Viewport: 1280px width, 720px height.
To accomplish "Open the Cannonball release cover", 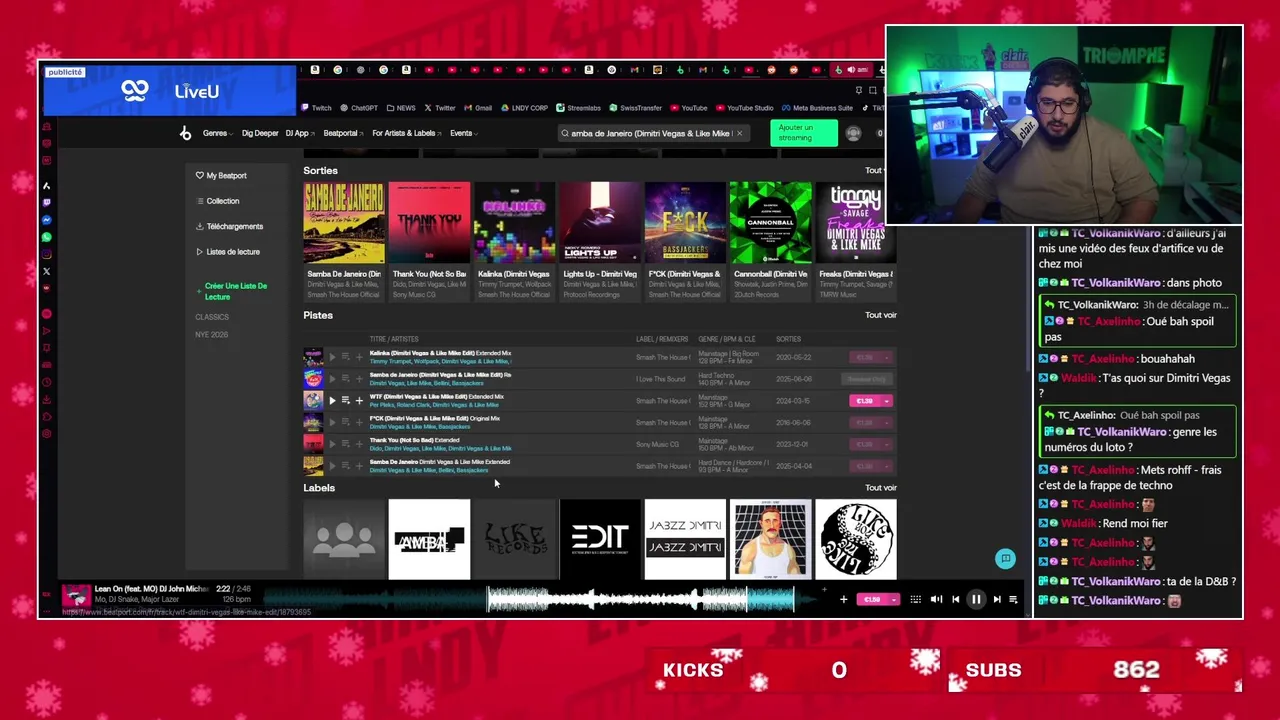I will point(770,223).
